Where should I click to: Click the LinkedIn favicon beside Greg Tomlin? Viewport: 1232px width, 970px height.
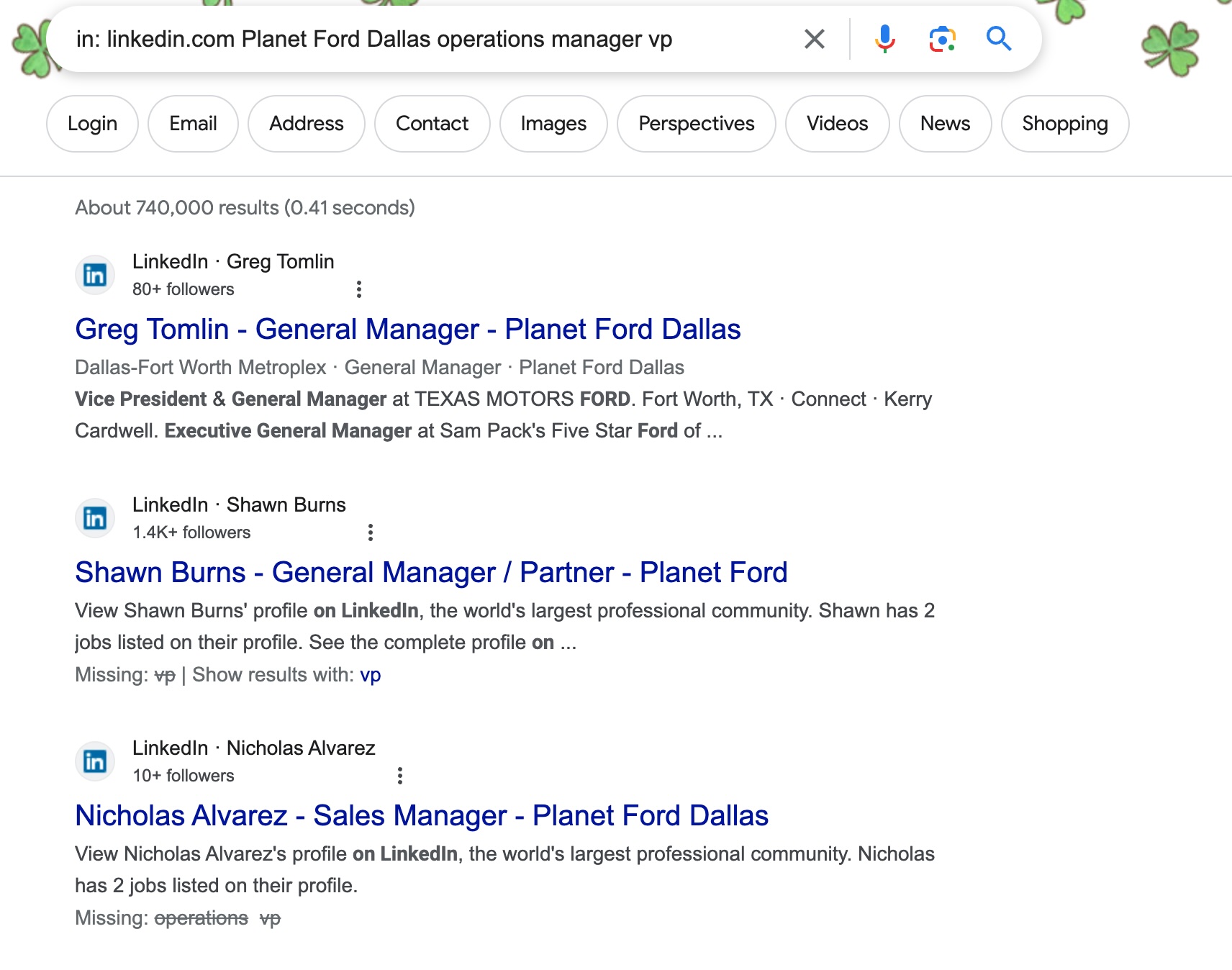95,275
